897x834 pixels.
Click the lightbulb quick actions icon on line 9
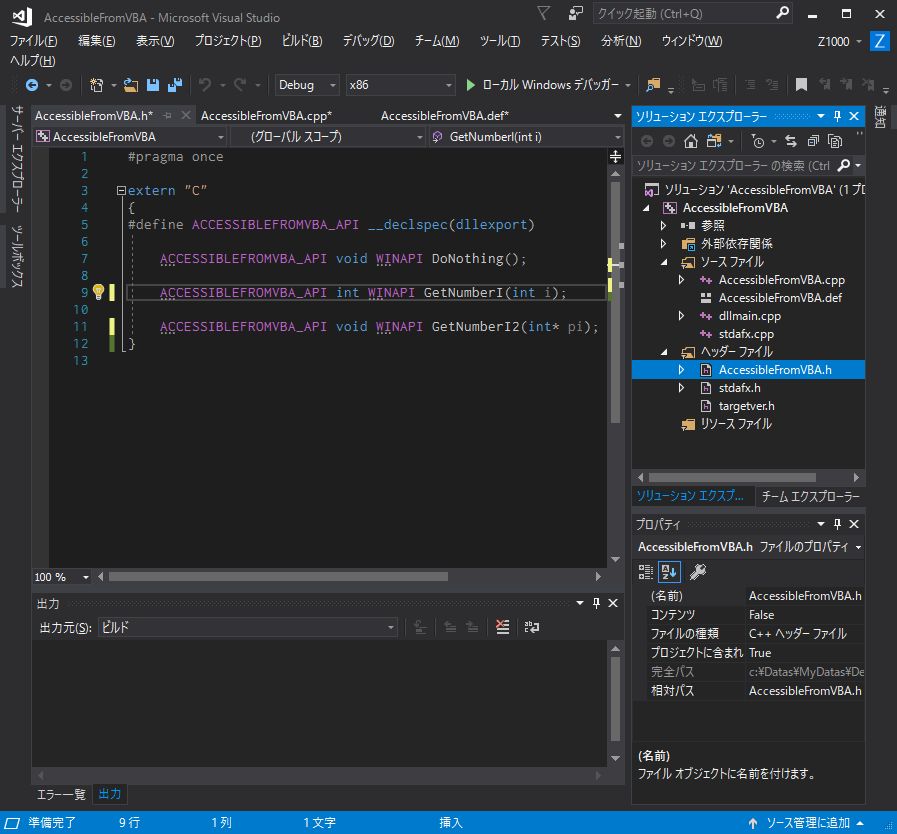pyautogui.click(x=98, y=292)
